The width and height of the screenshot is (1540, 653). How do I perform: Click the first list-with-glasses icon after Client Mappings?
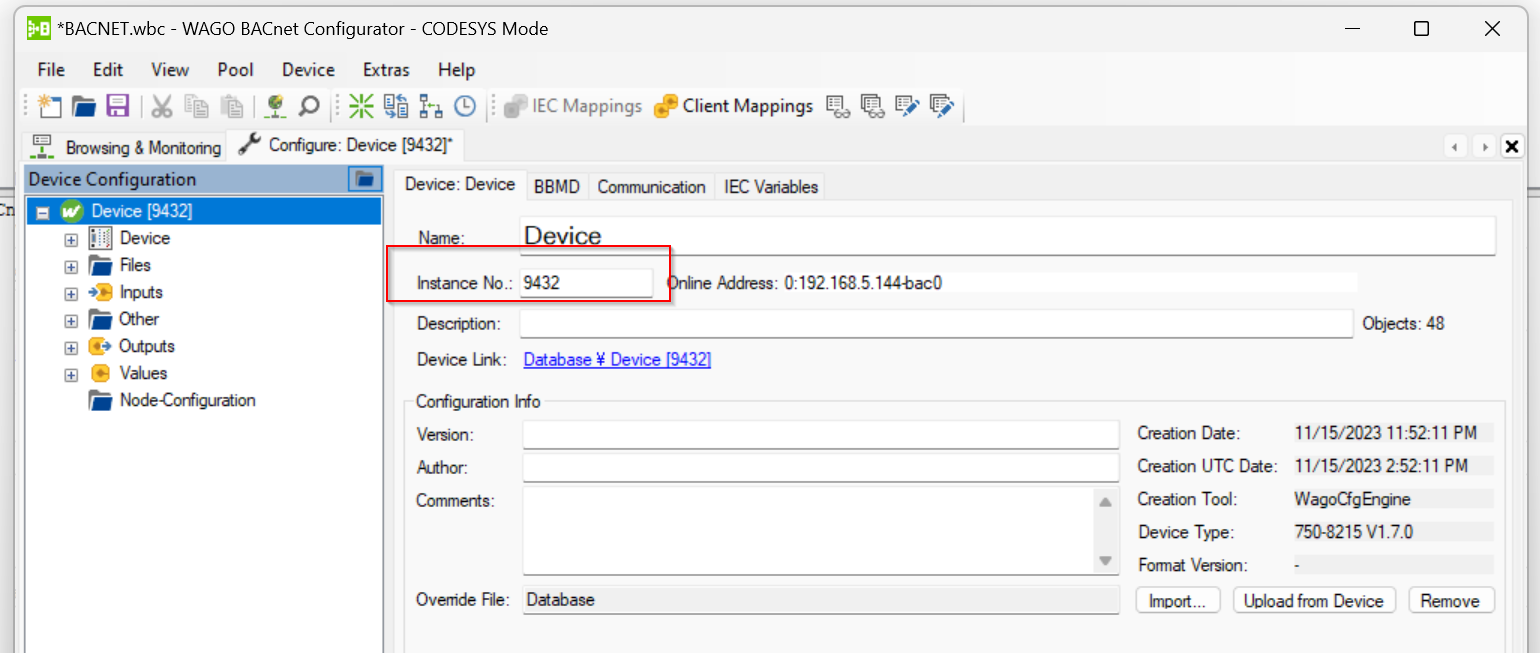pos(838,105)
